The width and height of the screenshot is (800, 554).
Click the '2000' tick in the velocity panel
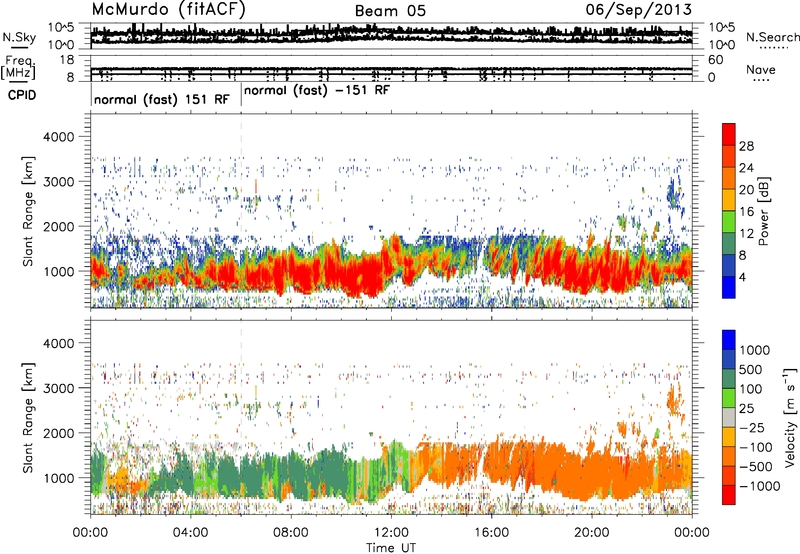tap(59, 433)
